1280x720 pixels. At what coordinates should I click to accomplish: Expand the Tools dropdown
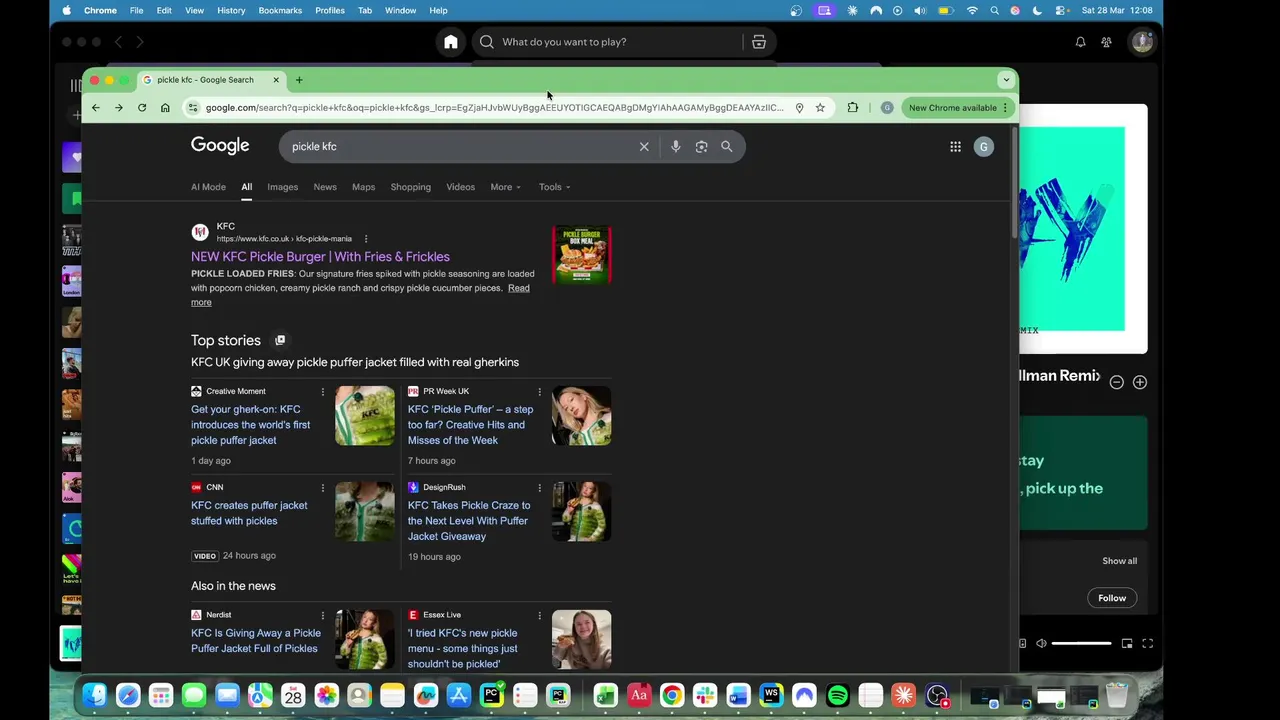[x=554, y=187]
